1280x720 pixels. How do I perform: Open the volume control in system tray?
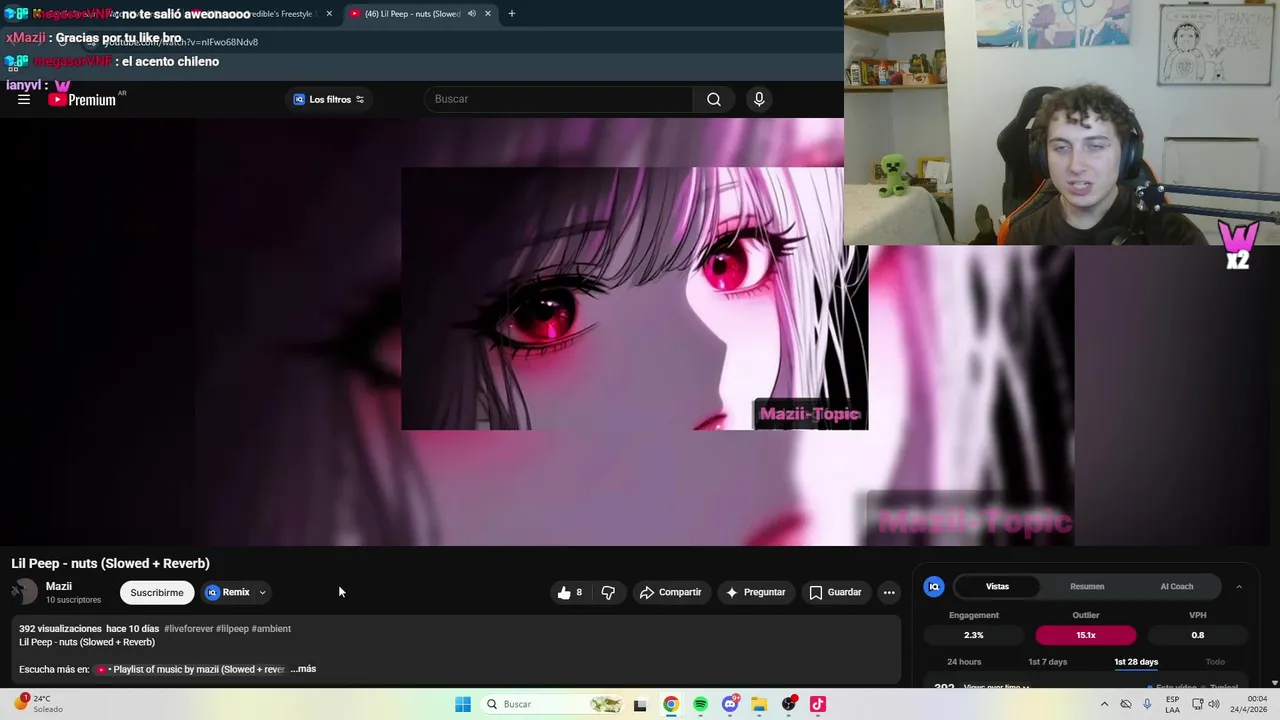point(1214,704)
